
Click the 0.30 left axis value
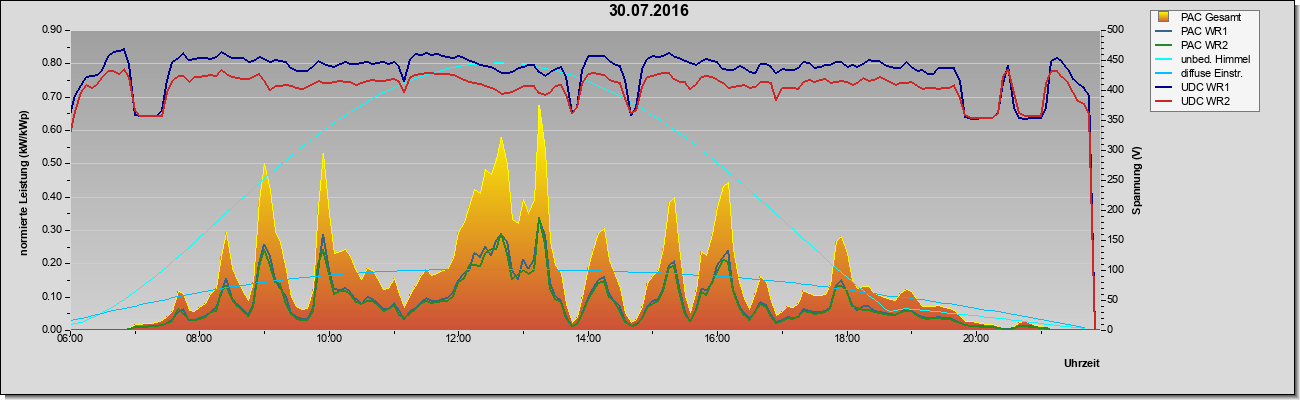coord(52,230)
